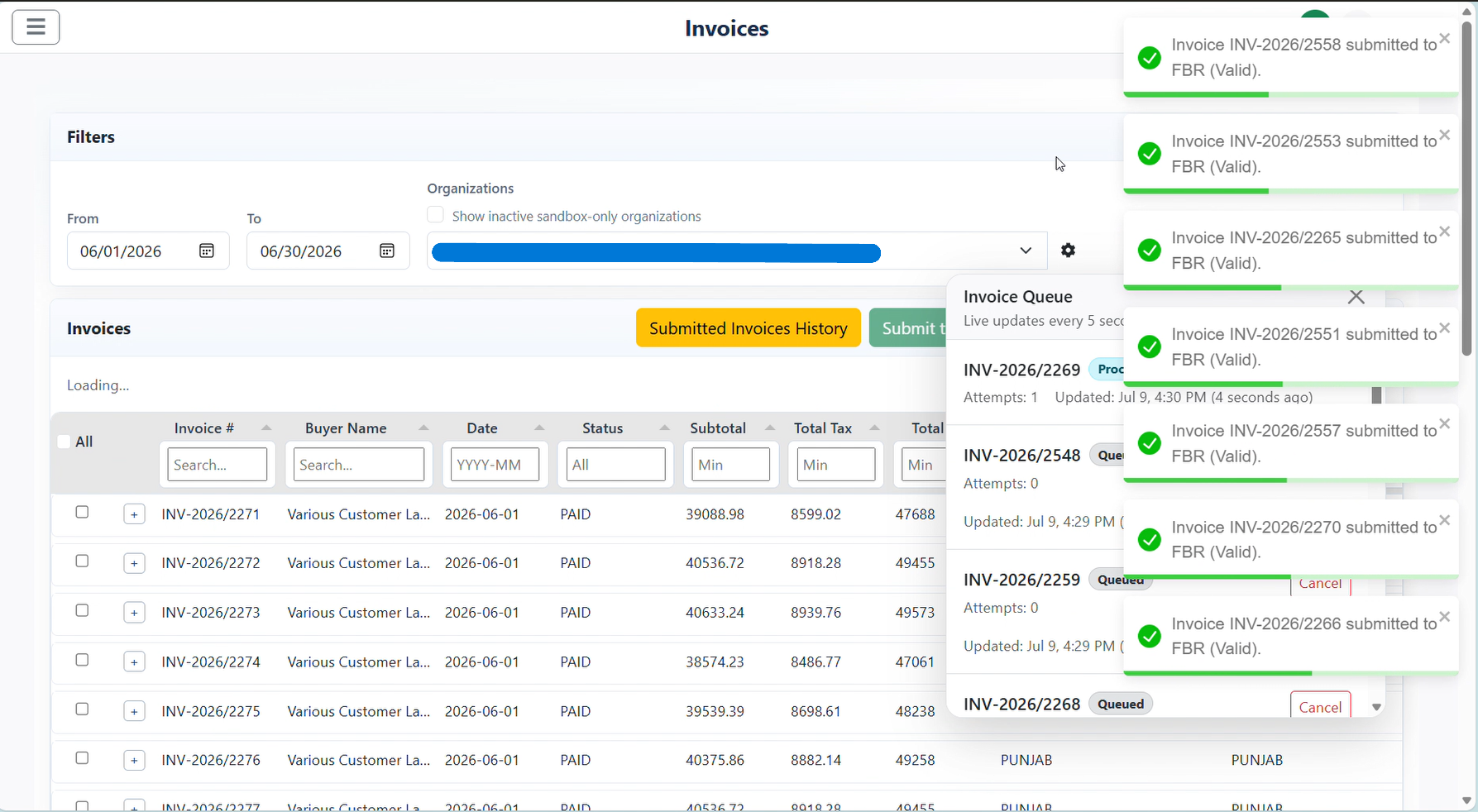Screen dimensions: 1478x812
Task: Select checkbox for invoice INV-2026/2275
Action: point(82,709)
